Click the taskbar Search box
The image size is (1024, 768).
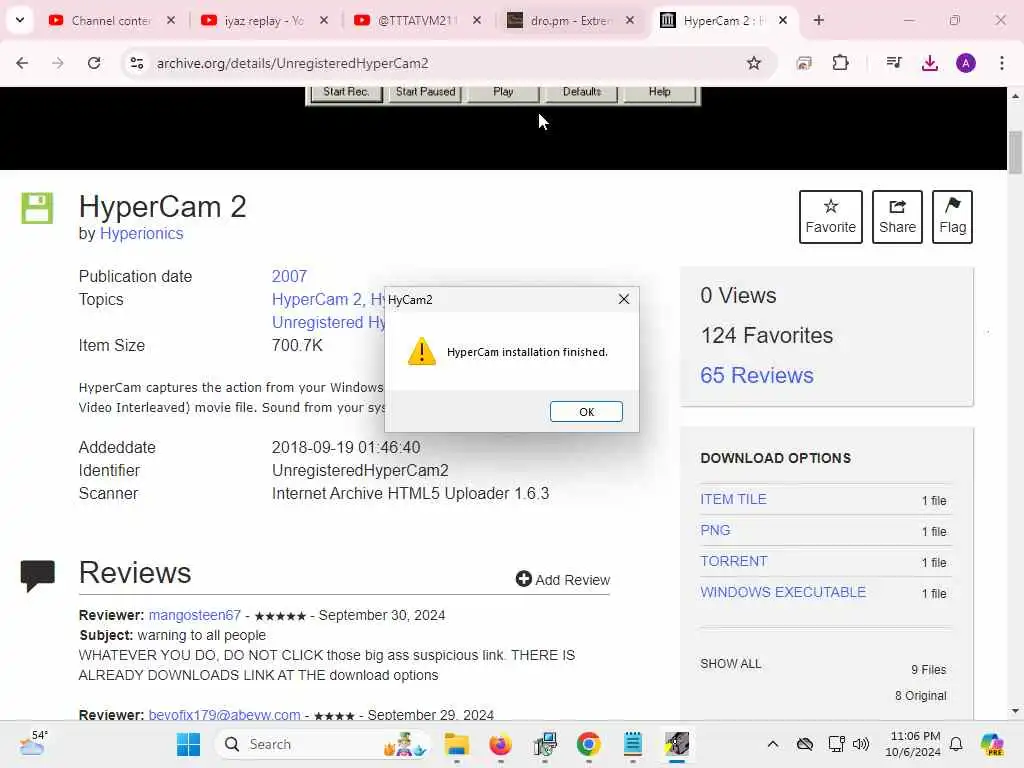click(x=323, y=744)
